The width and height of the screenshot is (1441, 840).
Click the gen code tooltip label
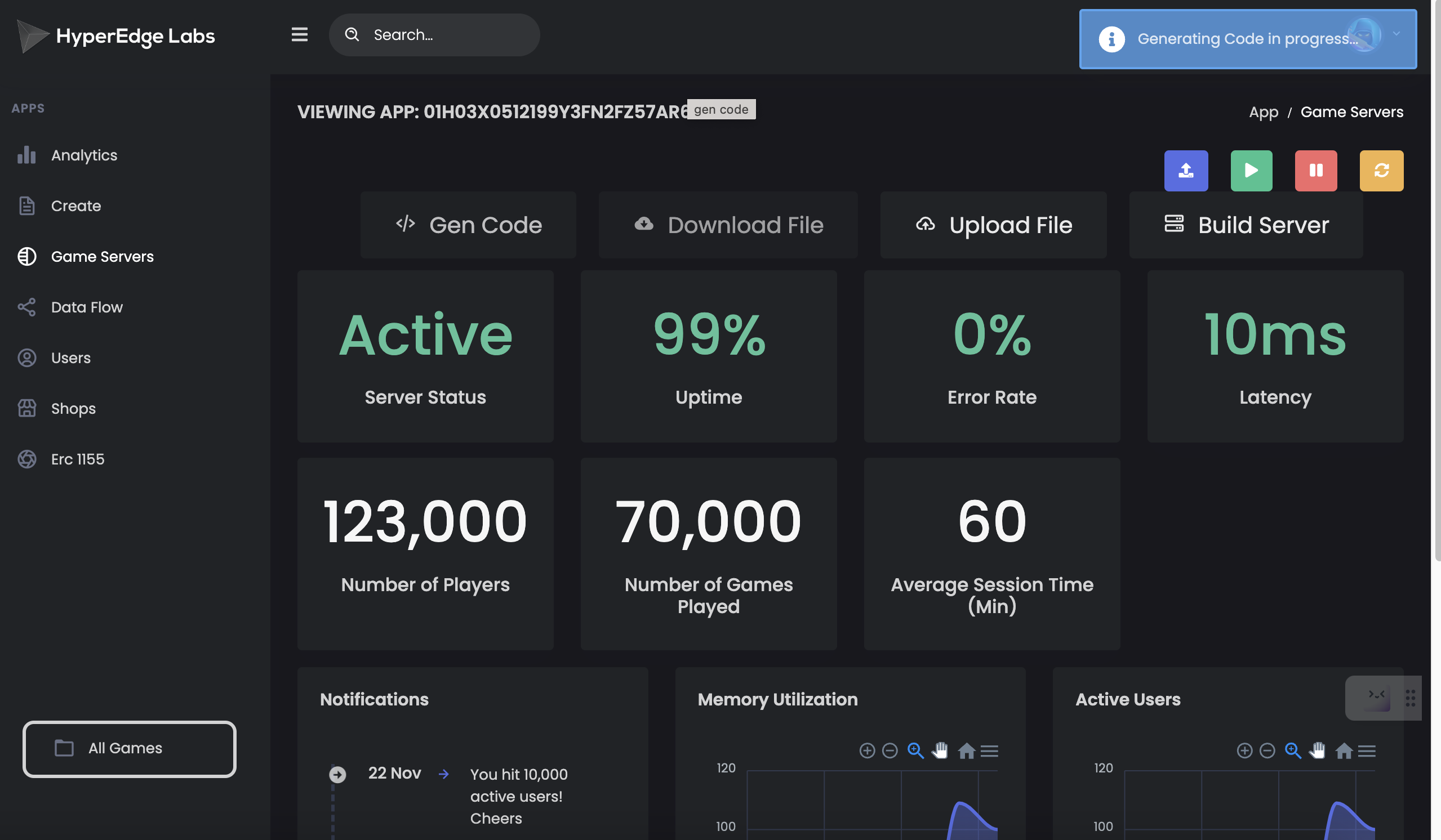pyautogui.click(x=721, y=109)
